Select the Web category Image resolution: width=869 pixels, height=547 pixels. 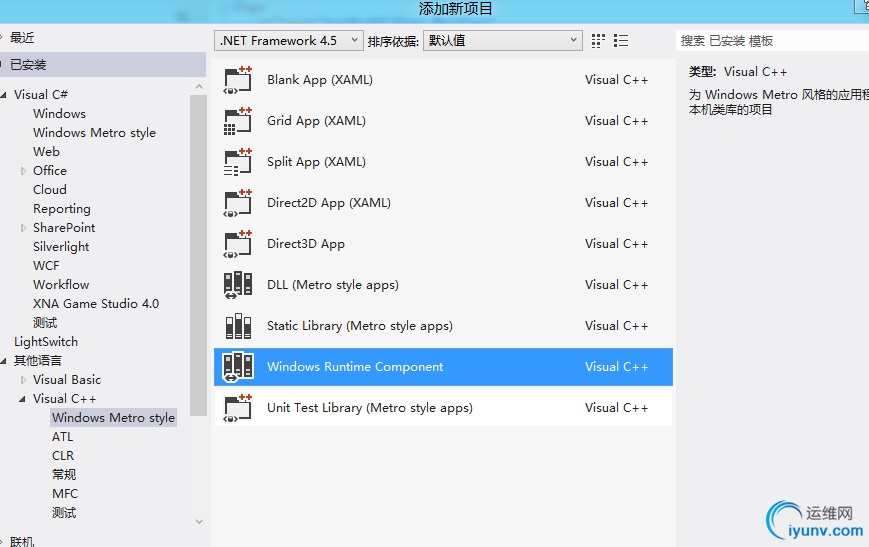tap(46, 152)
